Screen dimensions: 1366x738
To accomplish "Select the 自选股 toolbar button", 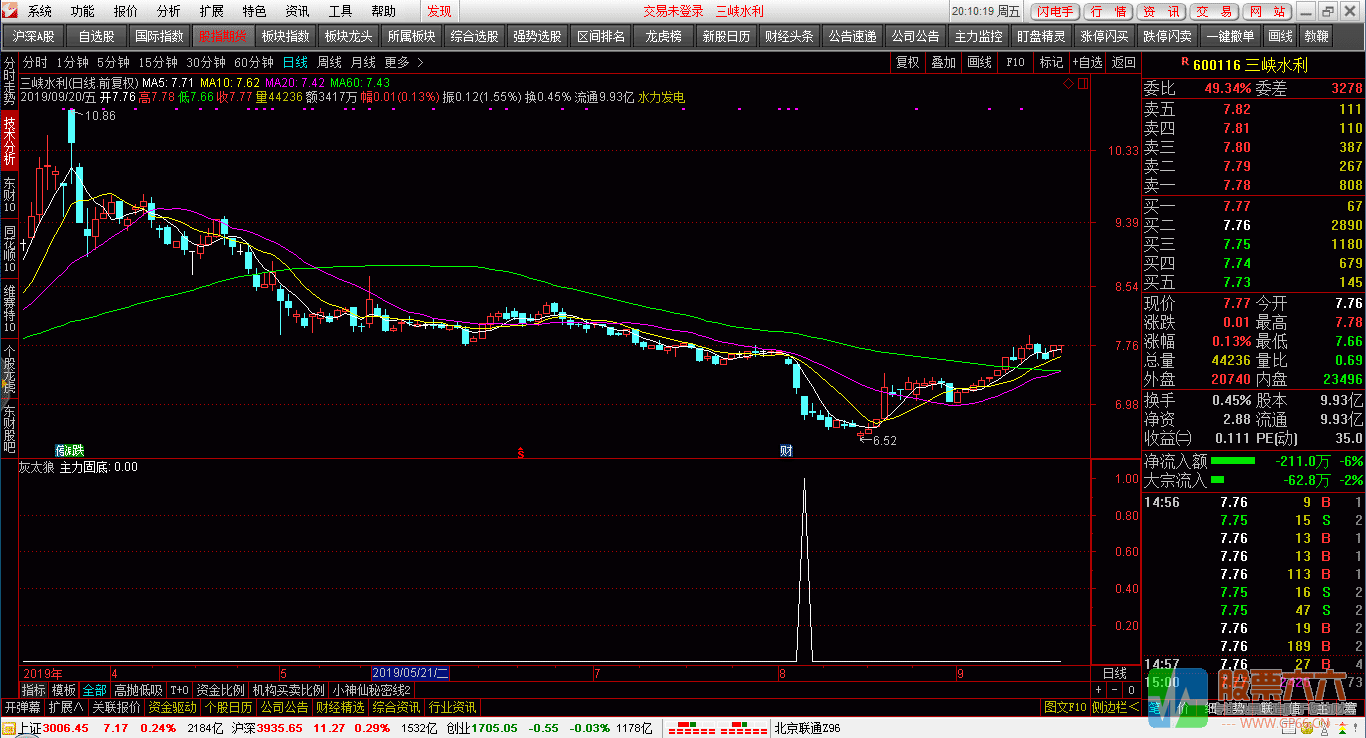I will [x=96, y=36].
